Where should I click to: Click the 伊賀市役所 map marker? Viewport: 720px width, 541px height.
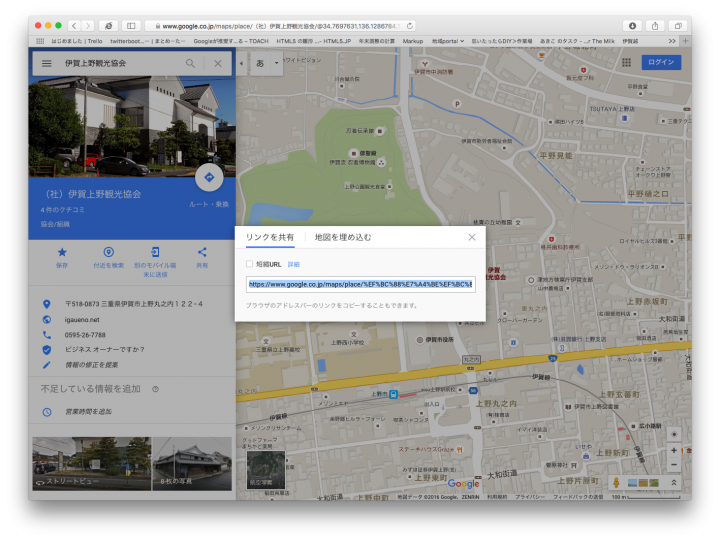tap(420, 340)
